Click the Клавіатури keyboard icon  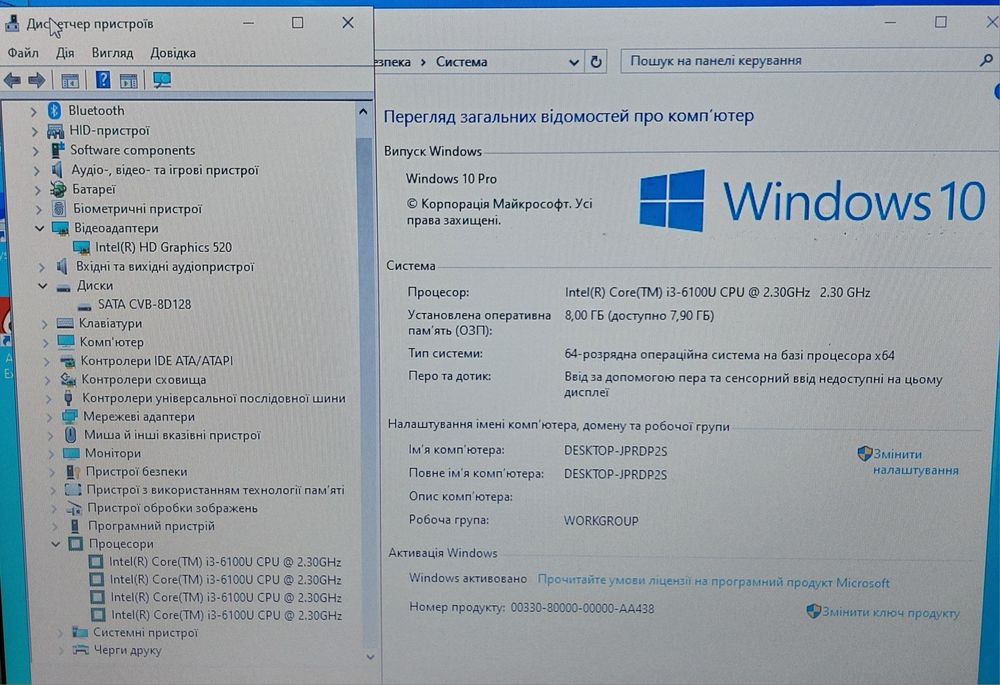(x=64, y=323)
